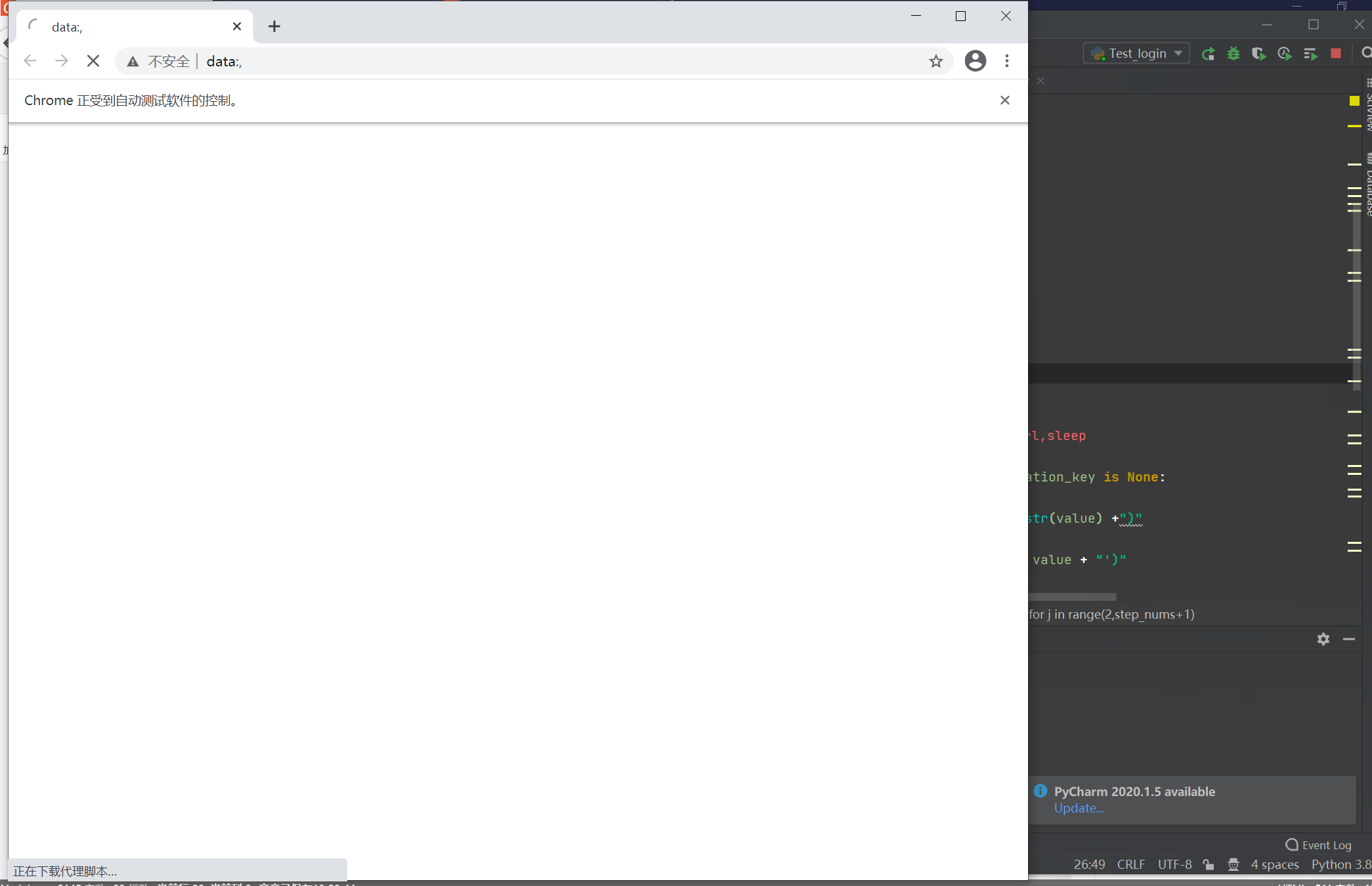This screenshot has width=1372, height=886.
Task: Click the 不安全 security warning indicator
Action: (159, 61)
